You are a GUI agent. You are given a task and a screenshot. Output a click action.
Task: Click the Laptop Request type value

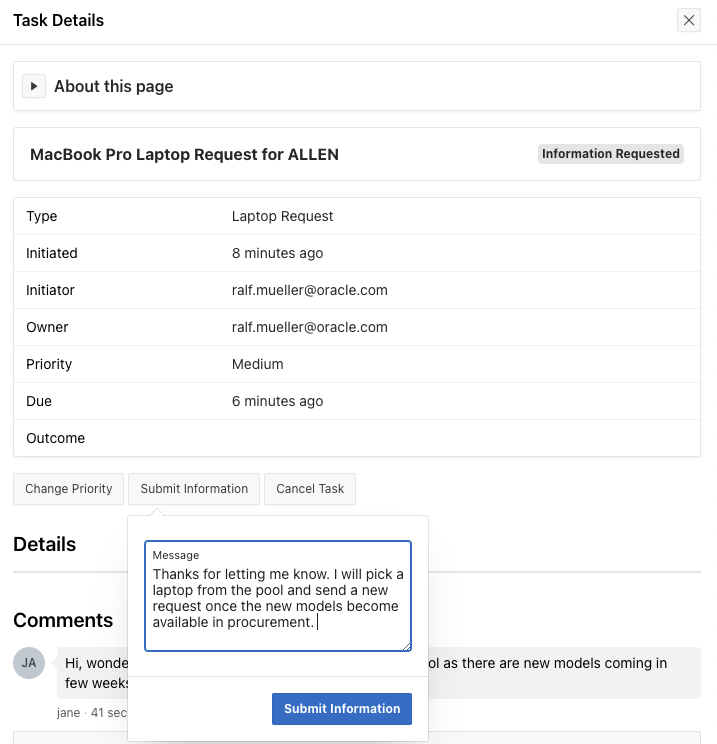(282, 216)
